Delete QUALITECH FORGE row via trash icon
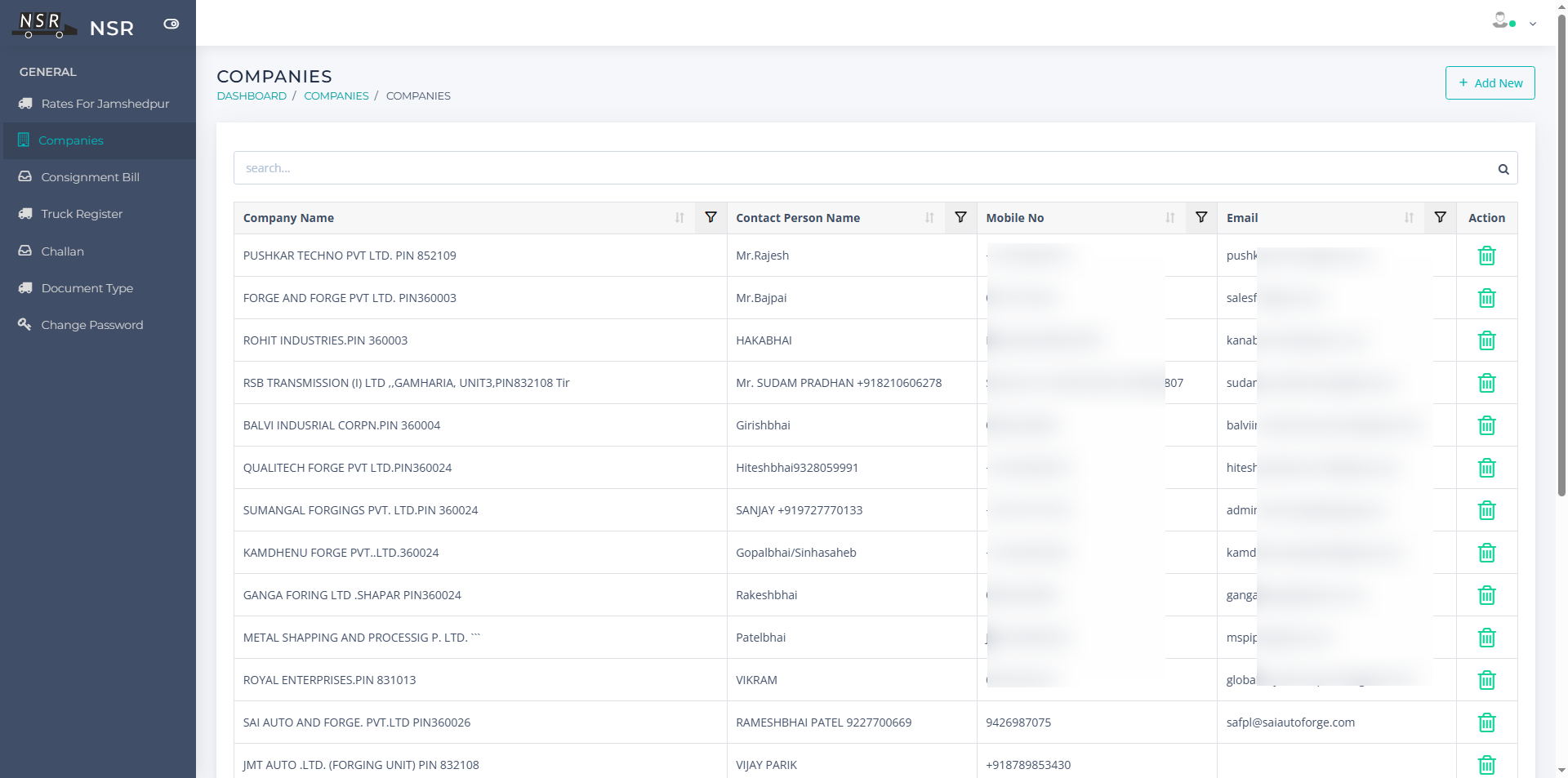1568x778 pixels. coord(1486,468)
